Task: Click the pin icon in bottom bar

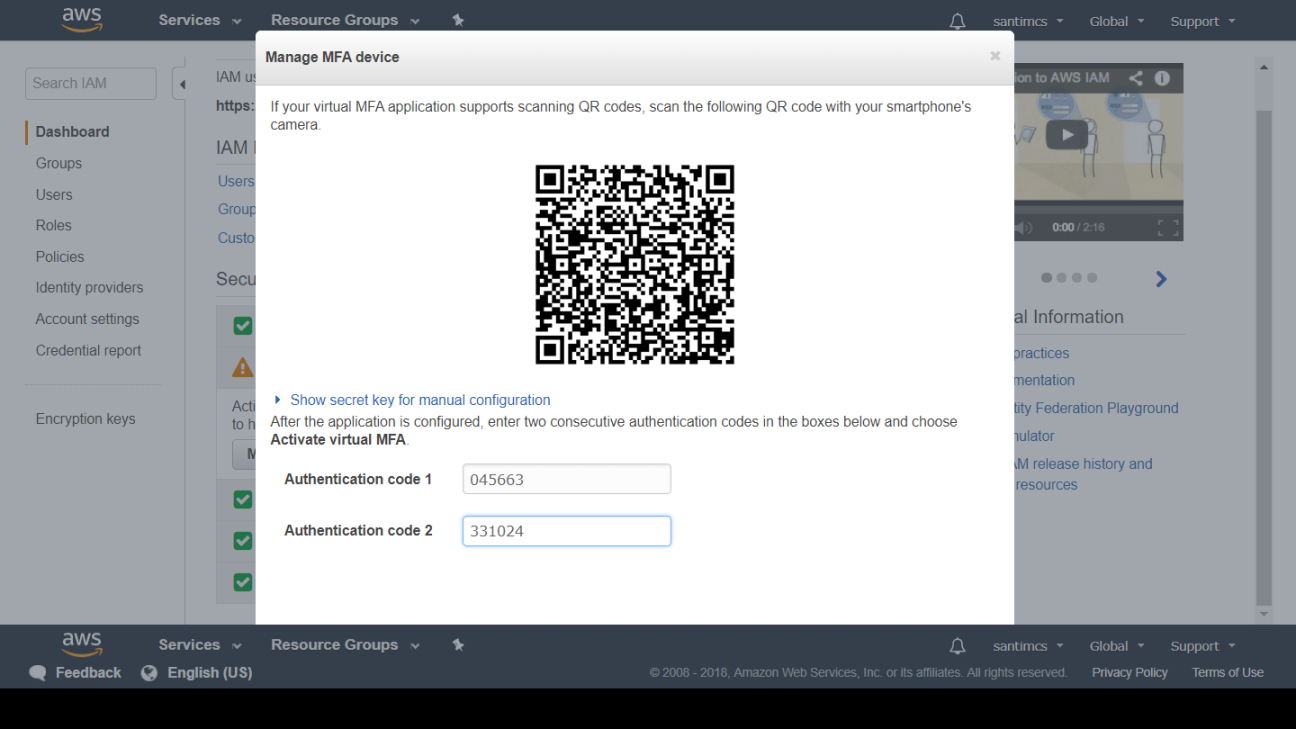Action: tap(458, 645)
